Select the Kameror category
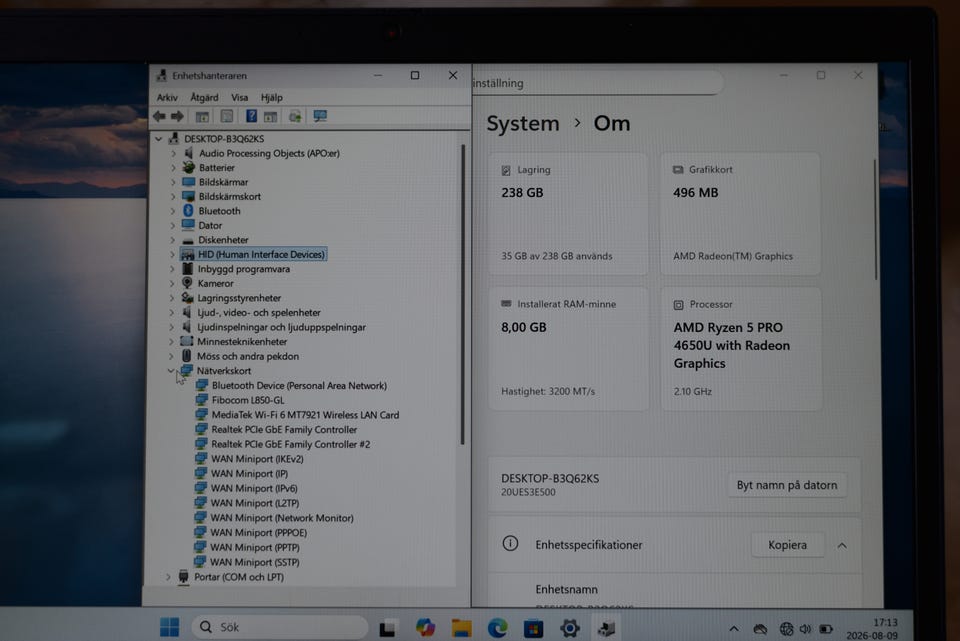This screenshot has width=960, height=641. click(x=216, y=283)
